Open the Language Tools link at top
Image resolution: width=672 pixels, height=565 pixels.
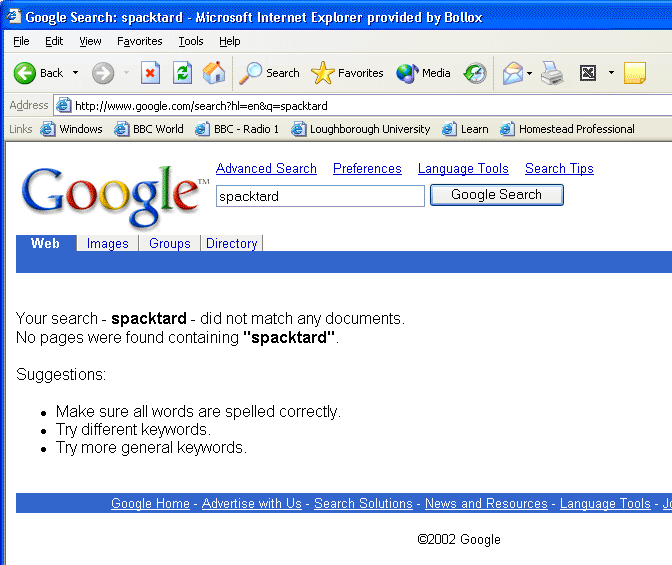coord(463,168)
